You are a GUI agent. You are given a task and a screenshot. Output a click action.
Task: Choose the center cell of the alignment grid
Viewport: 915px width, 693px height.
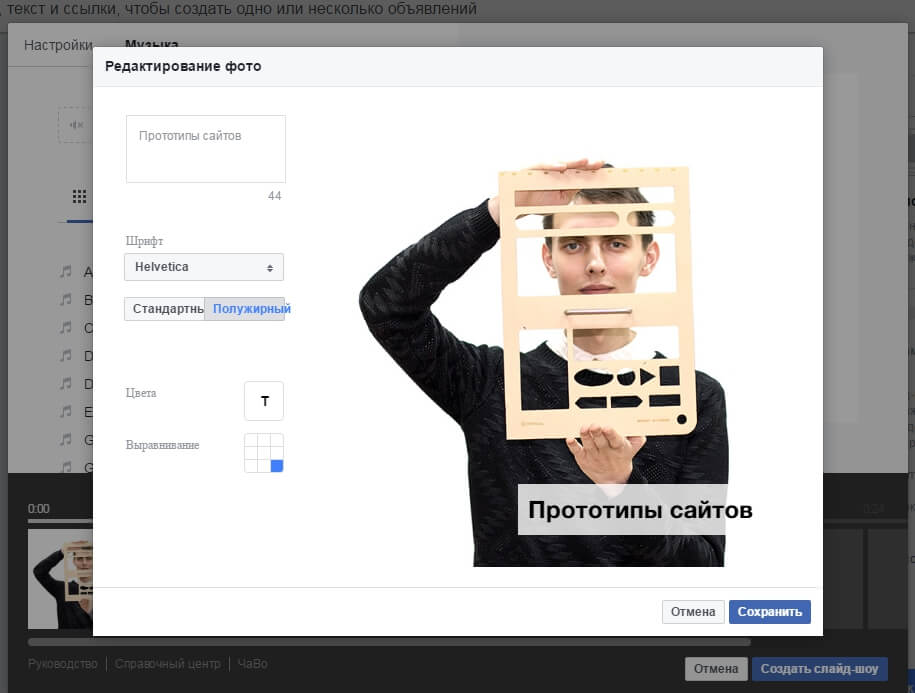click(x=264, y=453)
